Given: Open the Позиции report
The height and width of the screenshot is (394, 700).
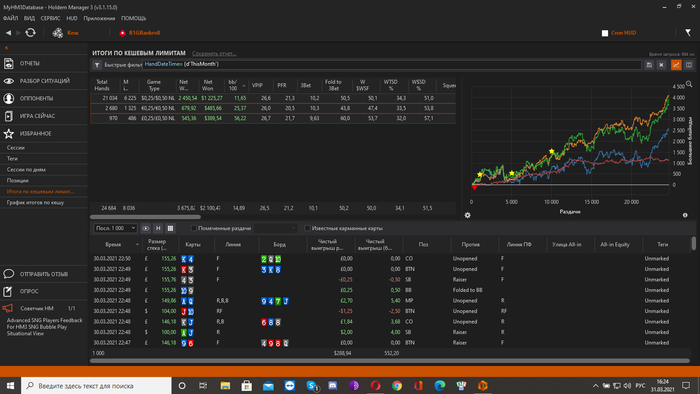Looking at the screenshot, I should [x=17, y=181].
